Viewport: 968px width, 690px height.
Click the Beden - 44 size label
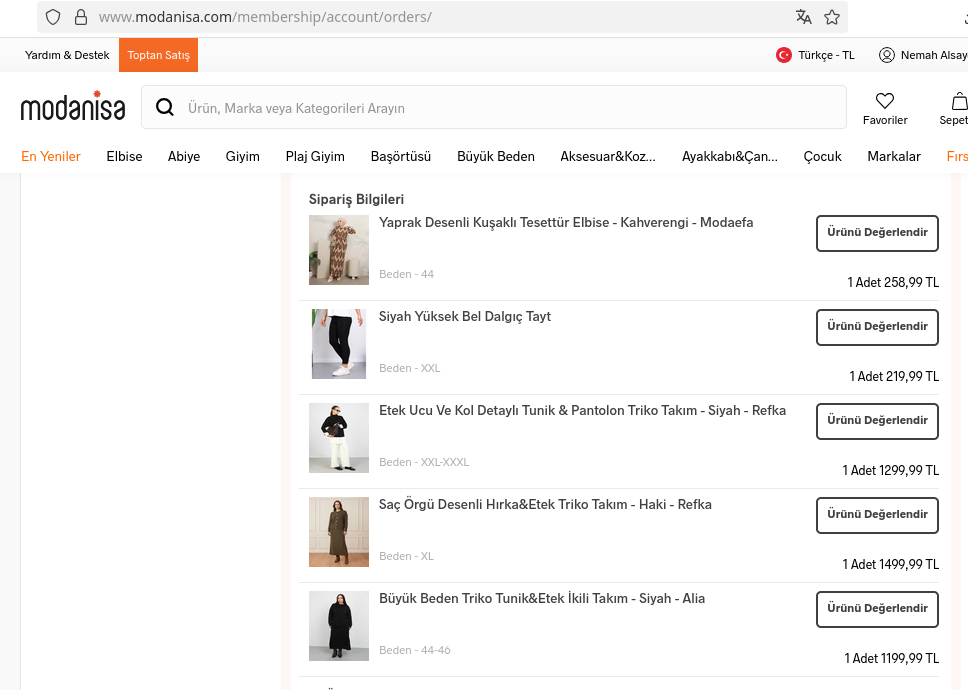[x=406, y=274]
